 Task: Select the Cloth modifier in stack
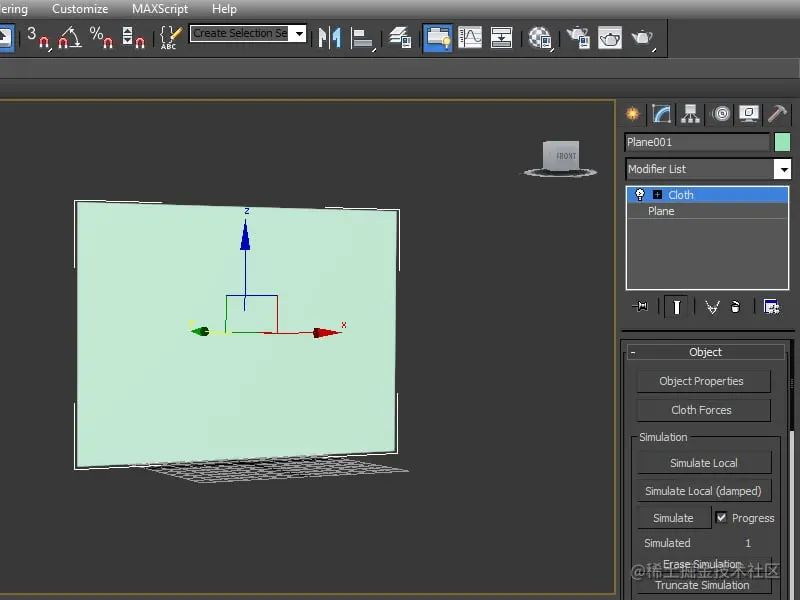(x=707, y=195)
